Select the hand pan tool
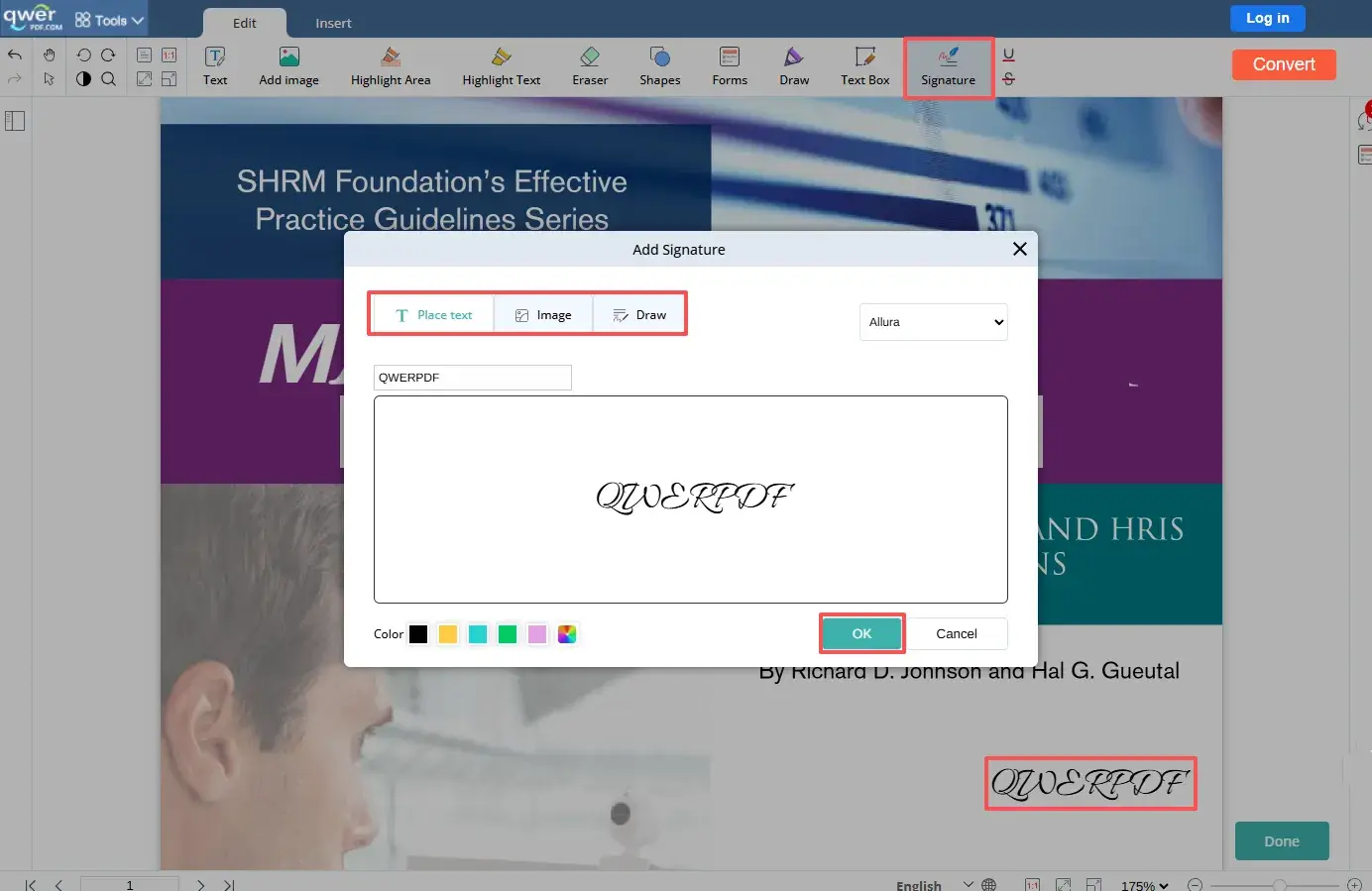This screenshot has height=891, width=1372. pos(49,56)
